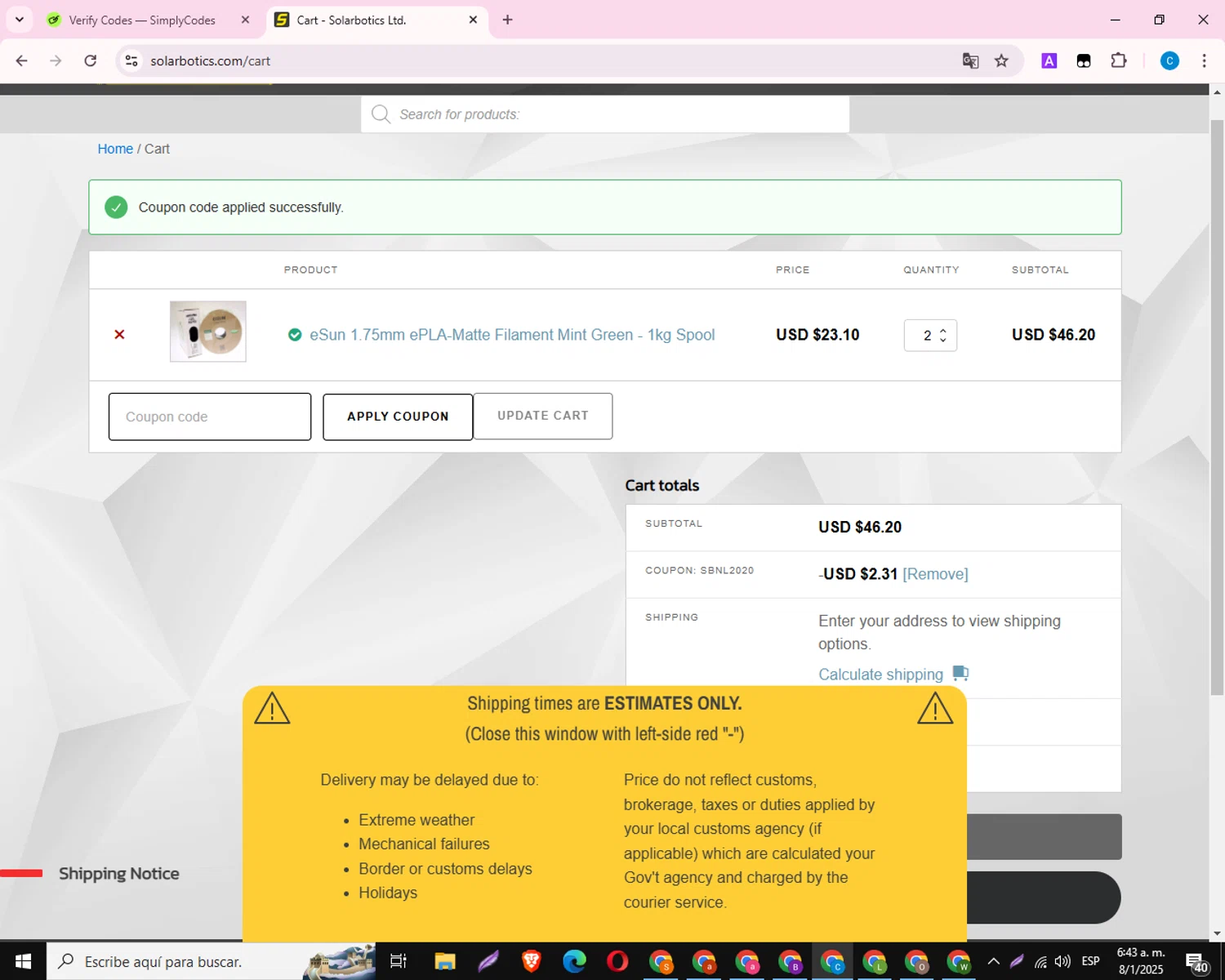Remove the eSun filament item with the red X
The image size is (1225, 980).
pos(119,334)
